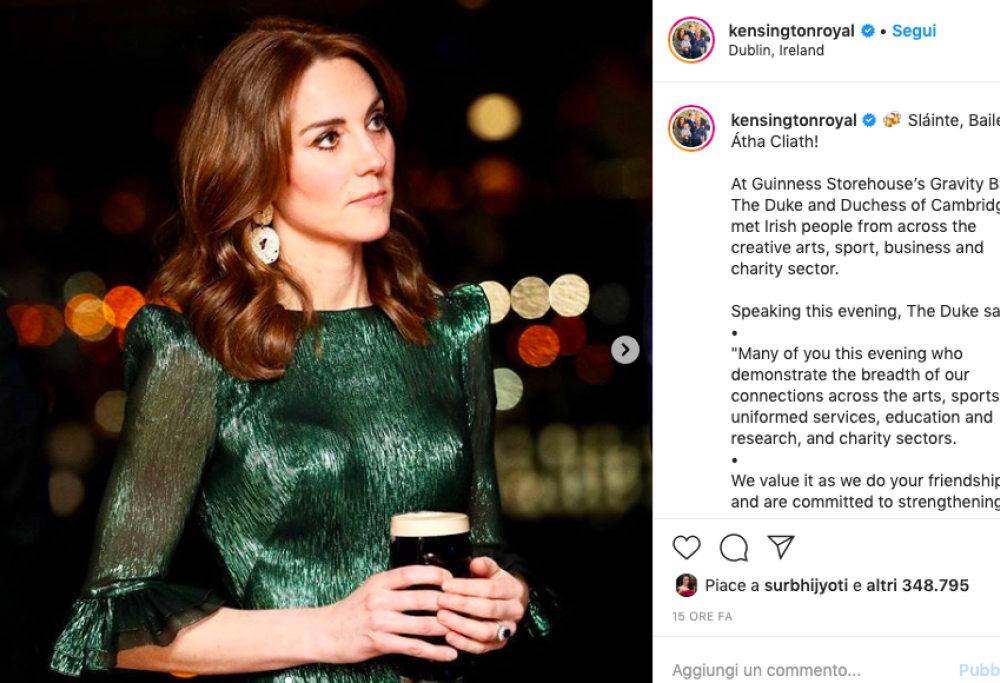Screen dimensions: 1000x683
Task: Click surbhijyoti's small avatar in the likes row
Action: [x=688, y=585]
